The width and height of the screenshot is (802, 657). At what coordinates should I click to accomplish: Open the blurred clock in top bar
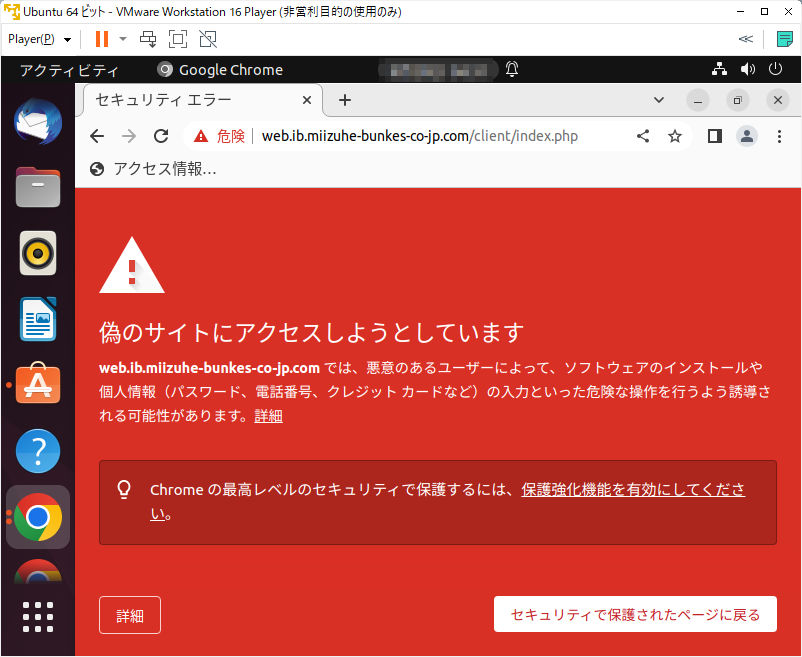438,70
